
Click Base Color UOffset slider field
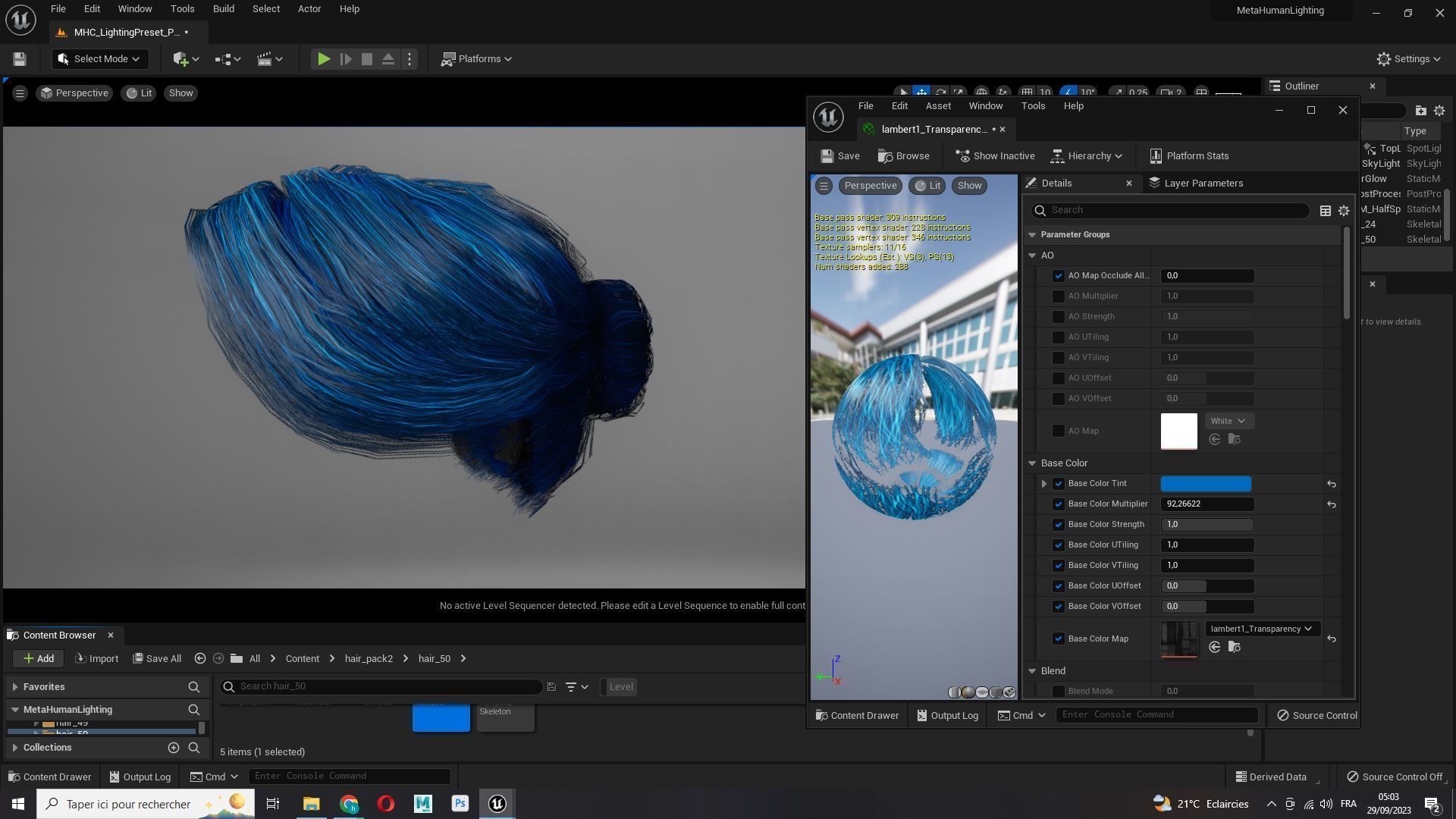(x=1207, y=586)
